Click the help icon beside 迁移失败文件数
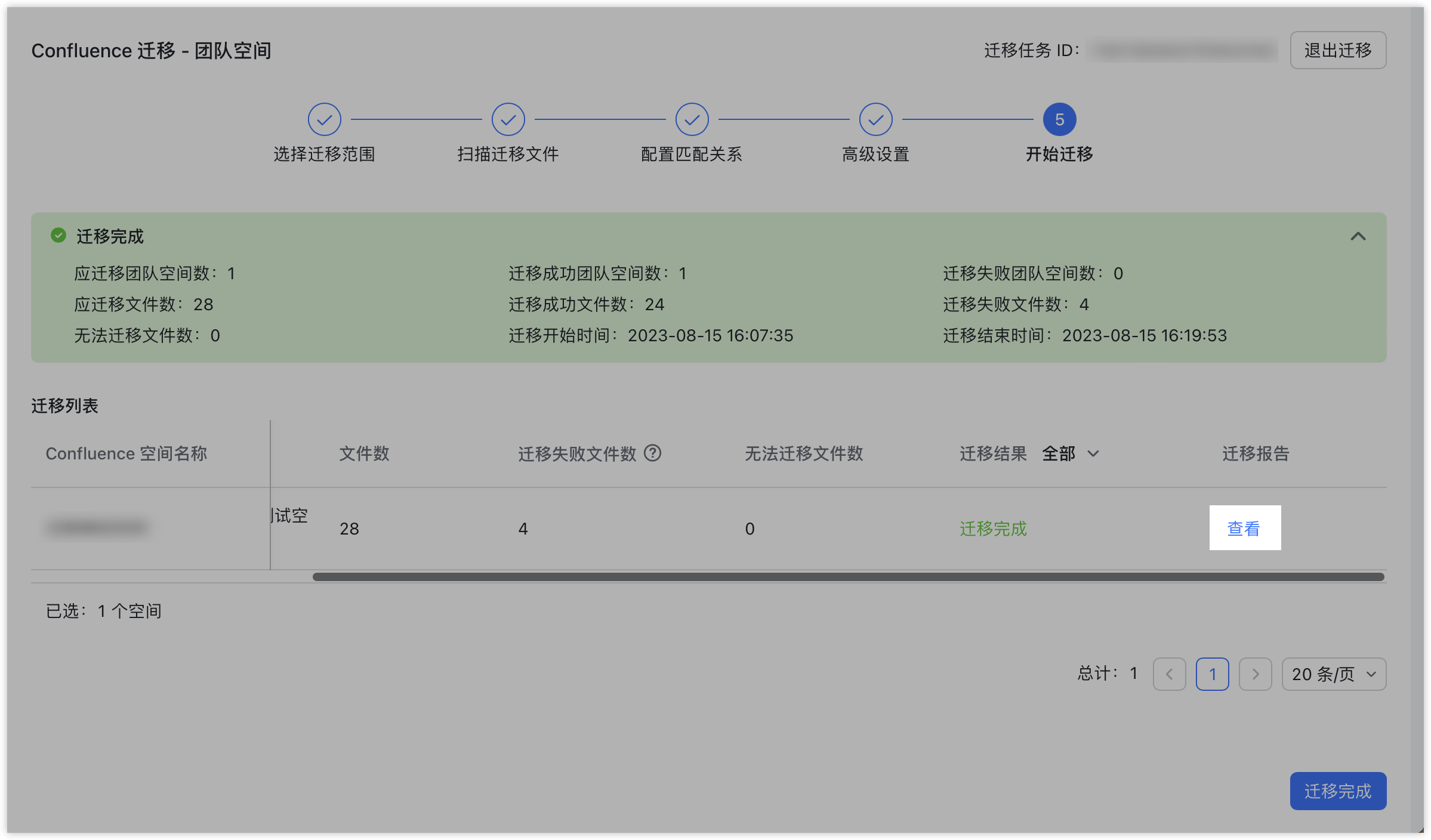Screen dimensions: 1431x840 pos(653,453)
